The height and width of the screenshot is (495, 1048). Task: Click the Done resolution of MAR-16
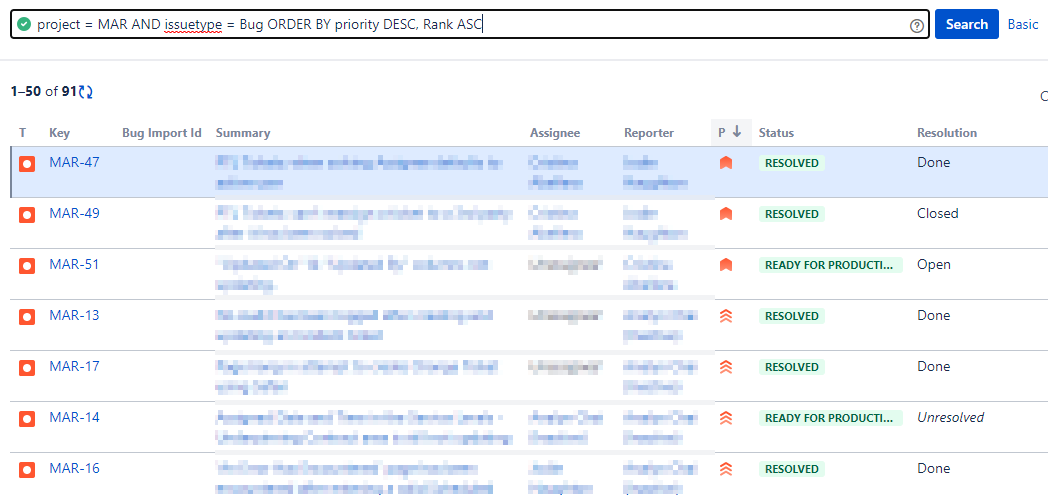point(934,468)
